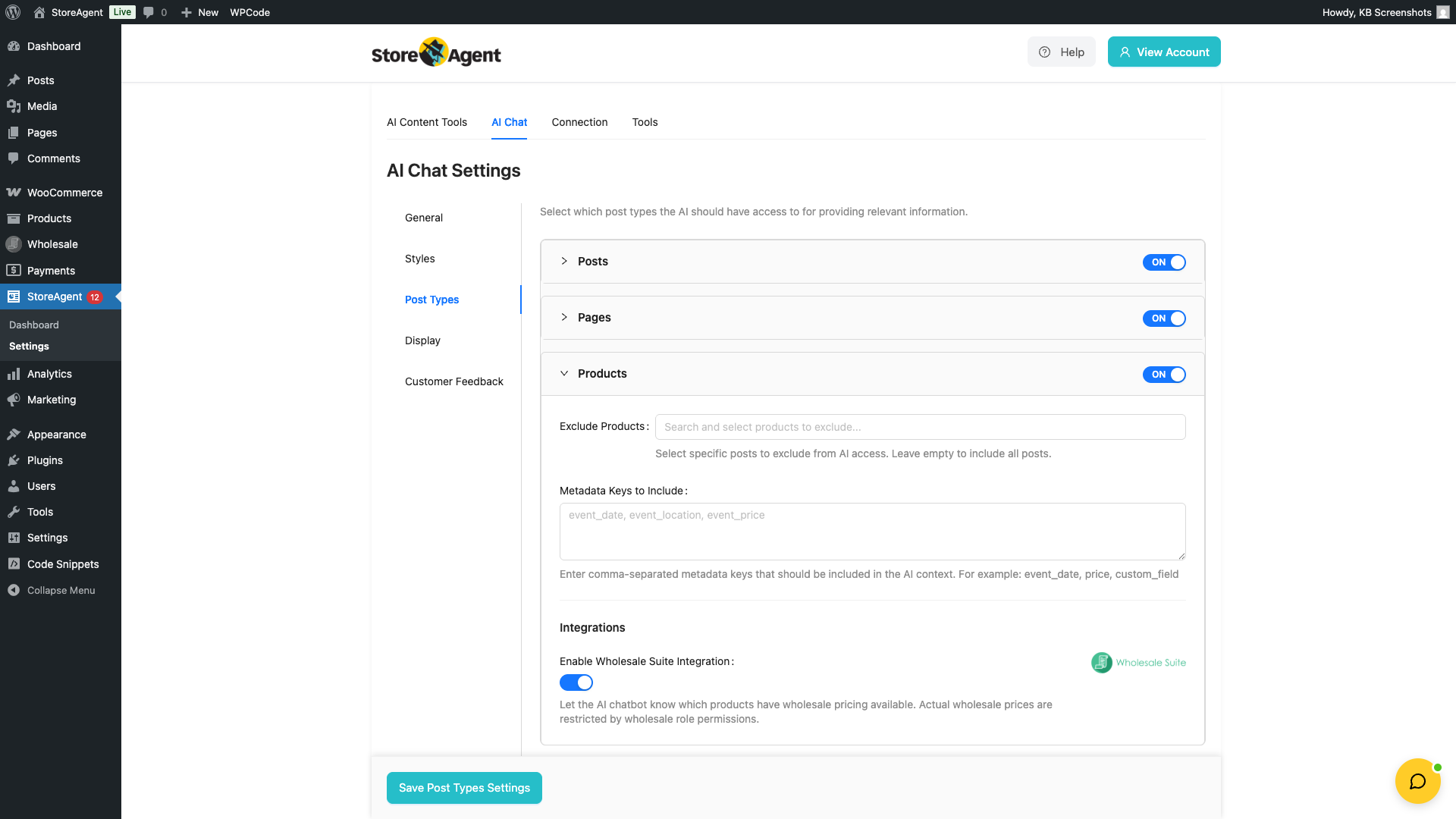Open Display settings section
Image resolution: width=1456 pixels, height=819 pixels.
(x=422, y=340)
